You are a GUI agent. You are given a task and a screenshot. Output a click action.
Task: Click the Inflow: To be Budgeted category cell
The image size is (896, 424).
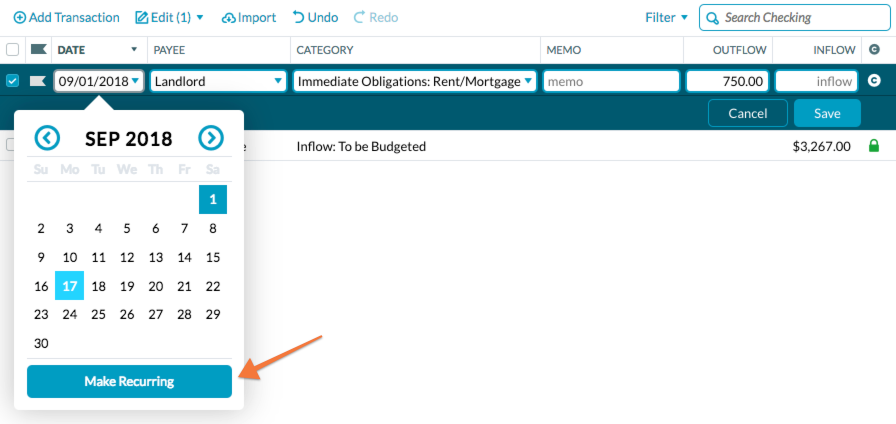[361, 146]
